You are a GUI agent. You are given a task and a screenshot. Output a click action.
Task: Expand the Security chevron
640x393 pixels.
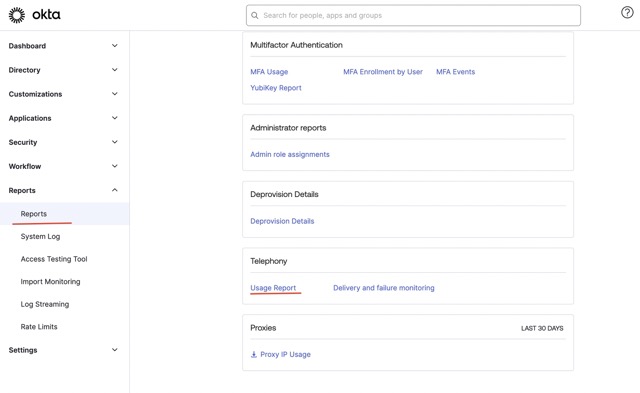(x=115, y=142)
